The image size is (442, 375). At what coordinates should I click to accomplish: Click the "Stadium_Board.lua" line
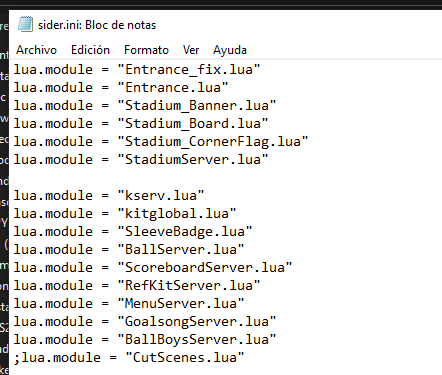coord(141,124)
